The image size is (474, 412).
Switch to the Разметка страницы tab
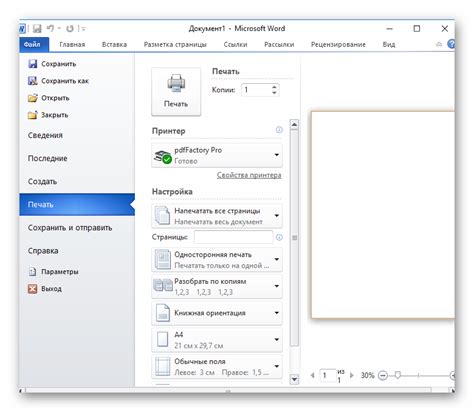[175, 45]
